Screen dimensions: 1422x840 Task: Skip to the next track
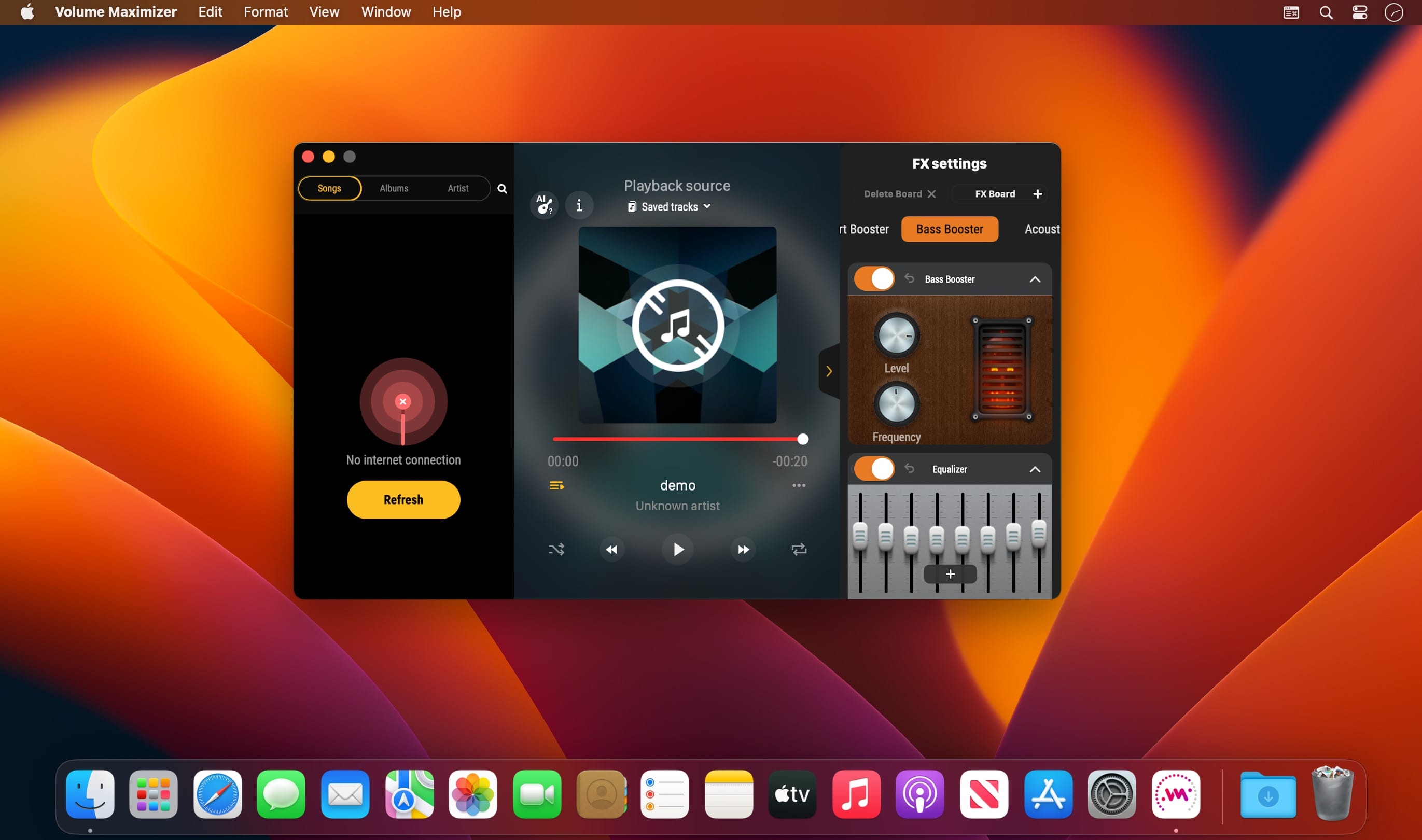pyautogui.click(x=743, y=549)
